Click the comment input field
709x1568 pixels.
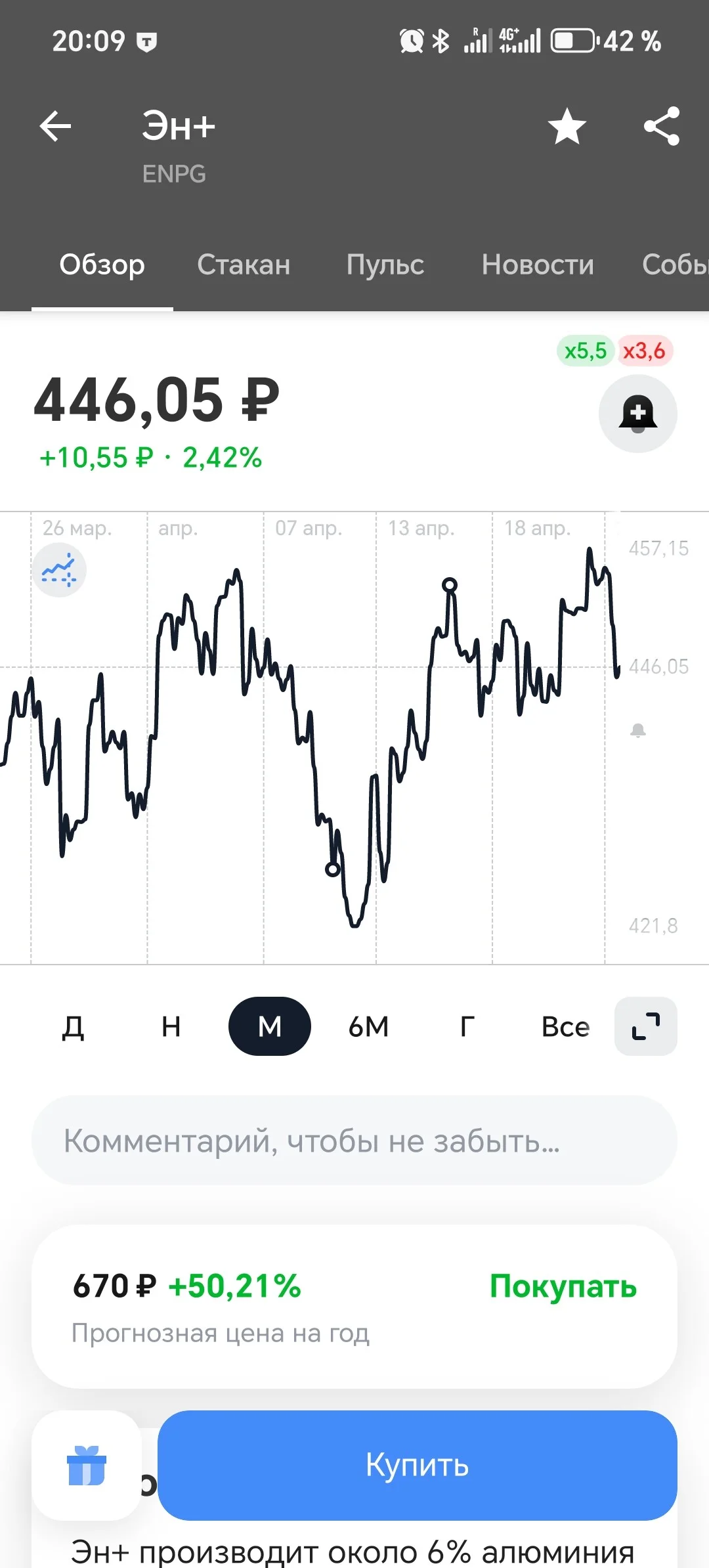coord(354,1141)
